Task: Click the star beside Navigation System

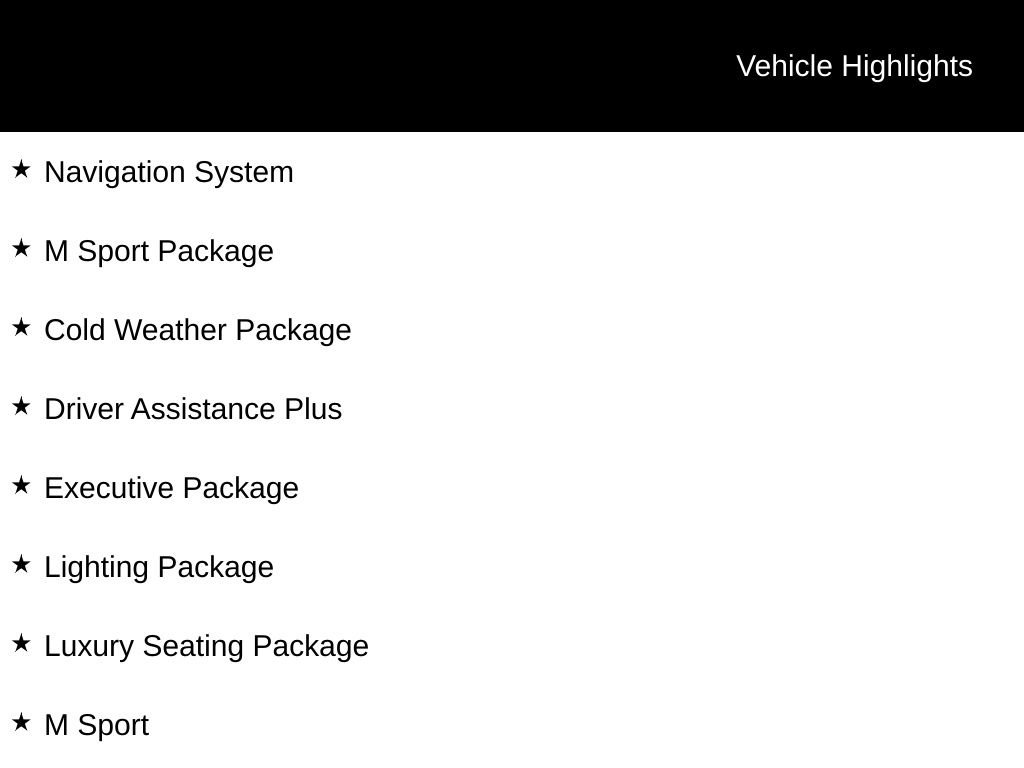Action: coord(21,170)
